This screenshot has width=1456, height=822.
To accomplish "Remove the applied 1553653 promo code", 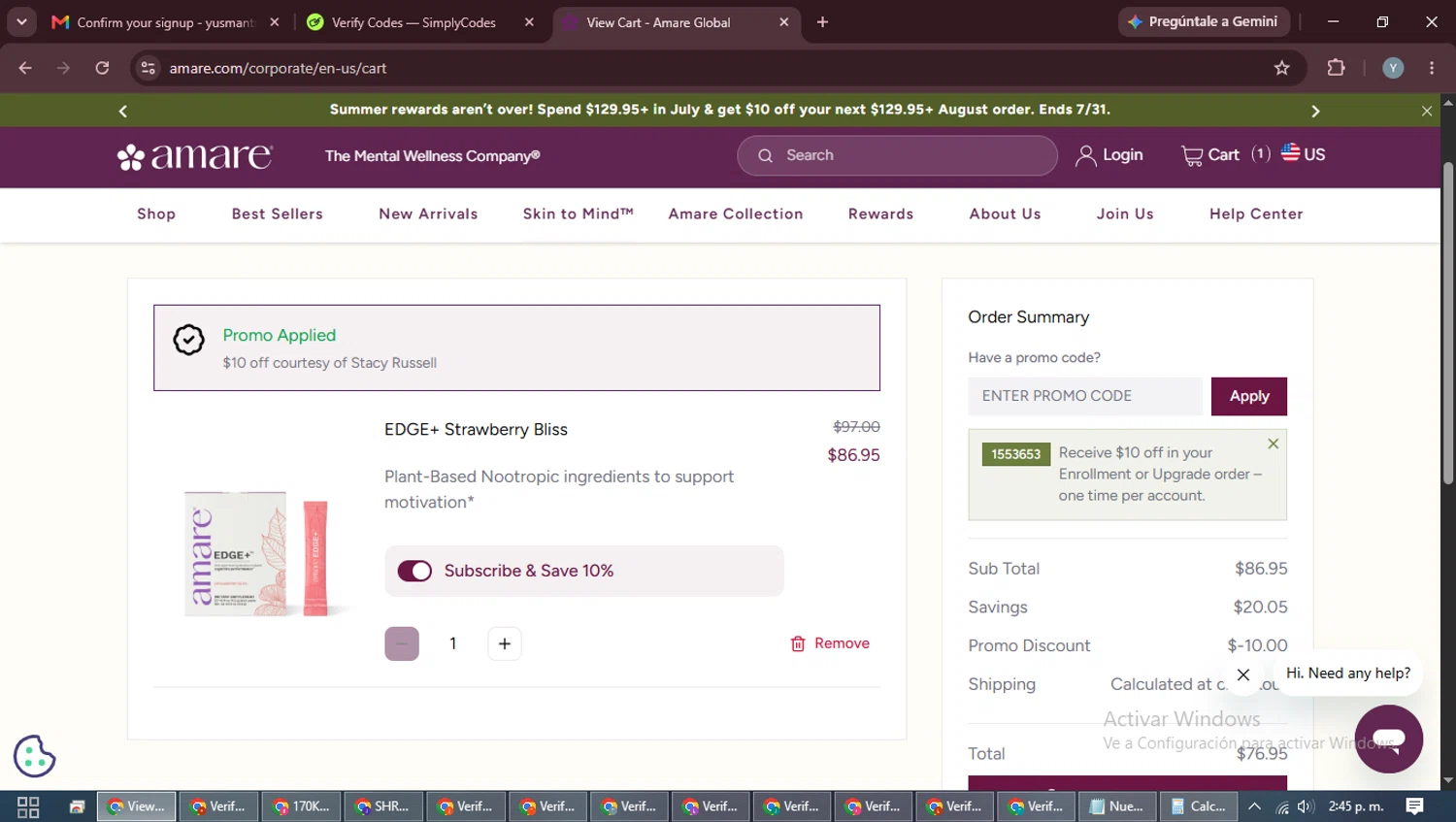I will point(1274,444).
